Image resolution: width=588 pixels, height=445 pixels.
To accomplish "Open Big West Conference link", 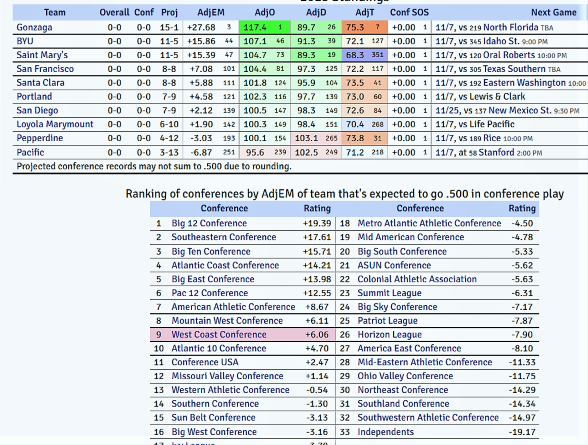I will click(214, 432).
